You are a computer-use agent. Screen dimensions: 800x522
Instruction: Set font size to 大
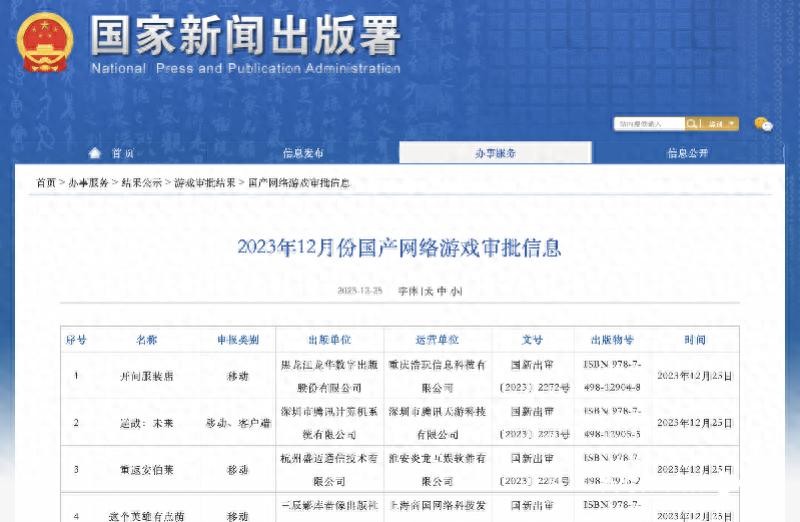[433, 291]
